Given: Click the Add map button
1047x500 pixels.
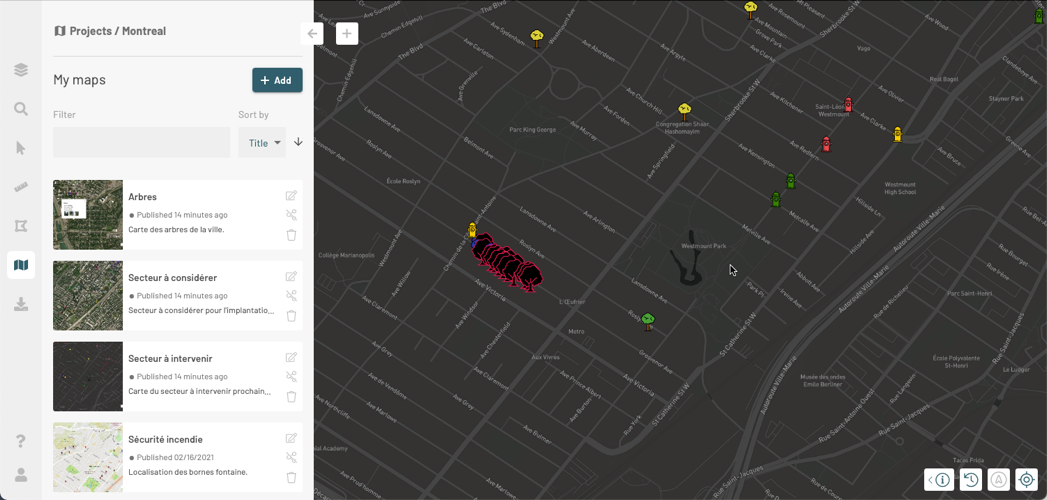Looking at the screenshot, I should 277,80.
